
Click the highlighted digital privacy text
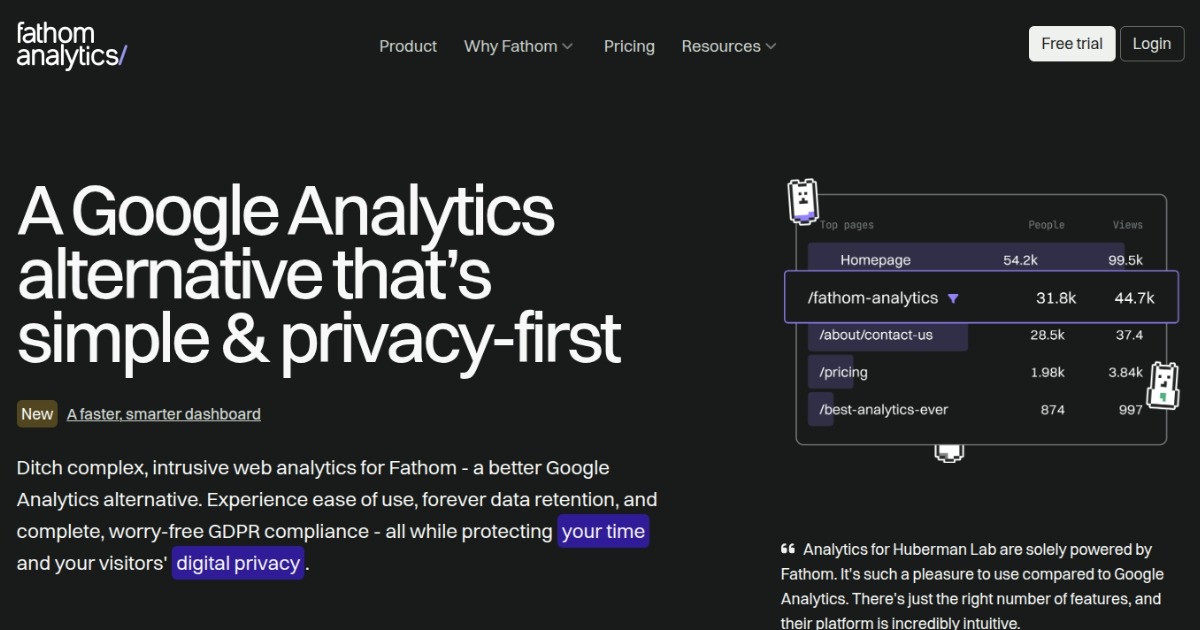[238, 563]
